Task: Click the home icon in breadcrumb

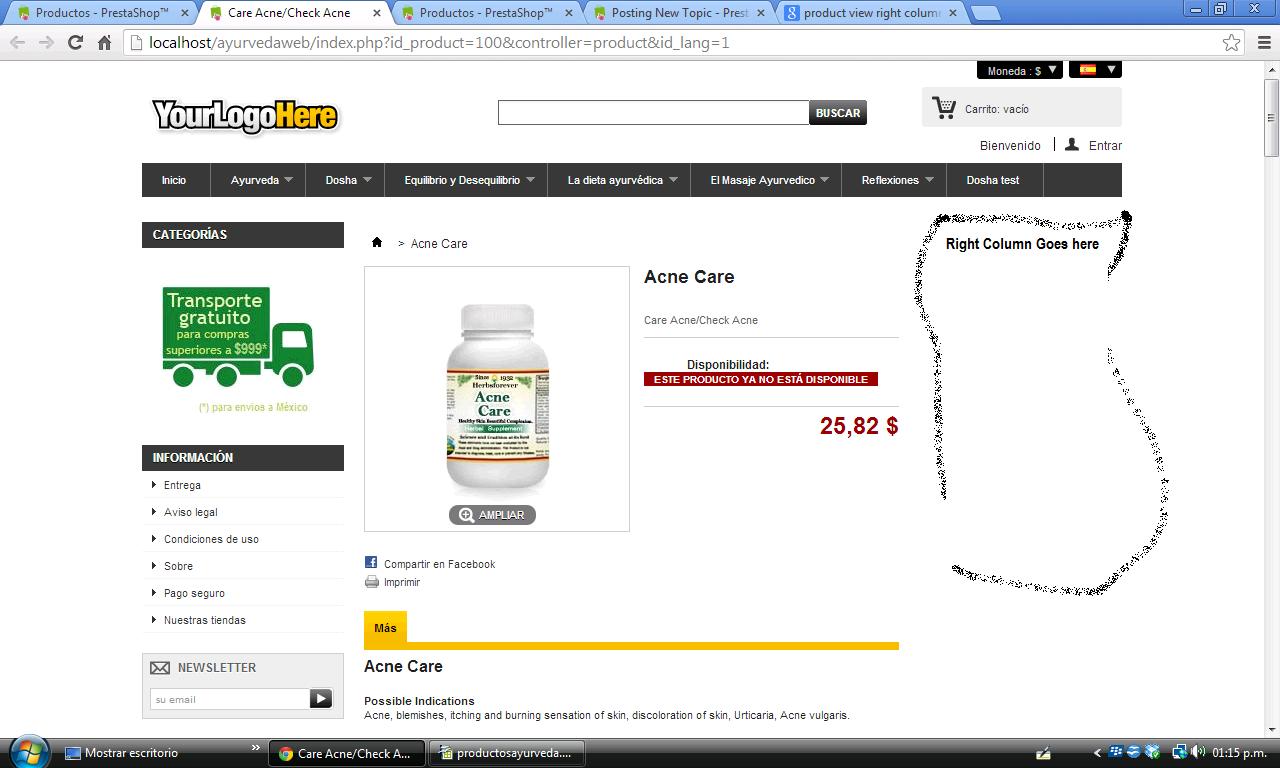Action: point(377,243)
